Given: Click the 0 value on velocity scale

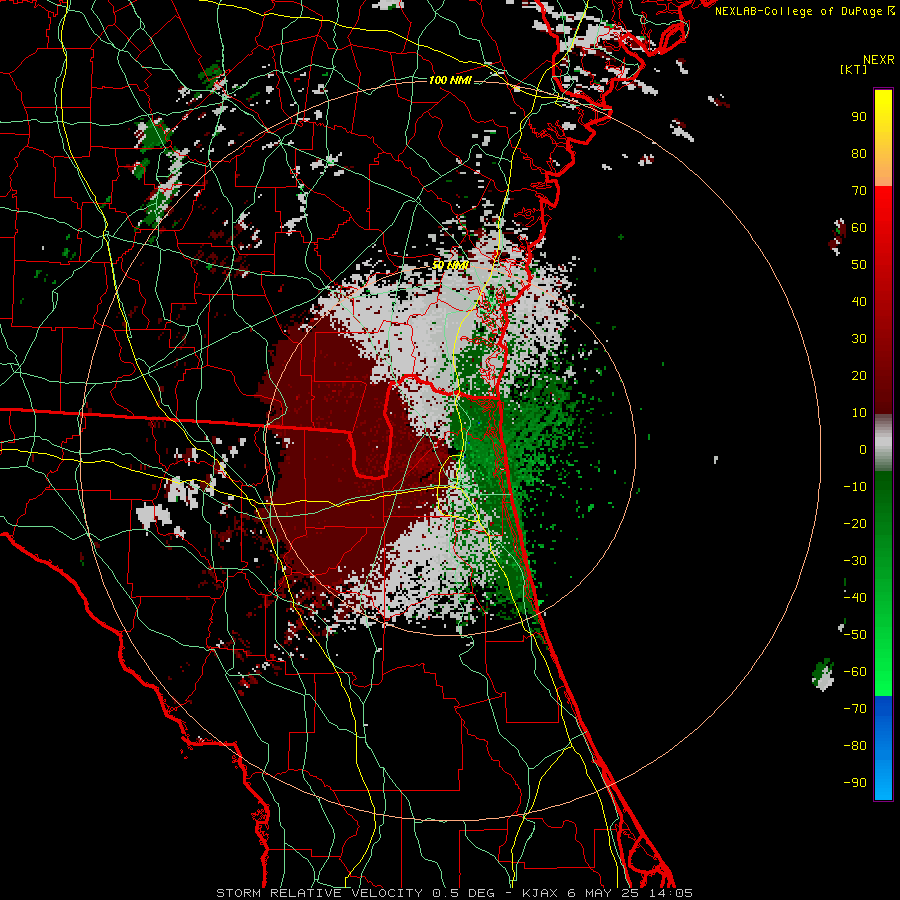Looking at the screenshot, I should tap(863, 449).
